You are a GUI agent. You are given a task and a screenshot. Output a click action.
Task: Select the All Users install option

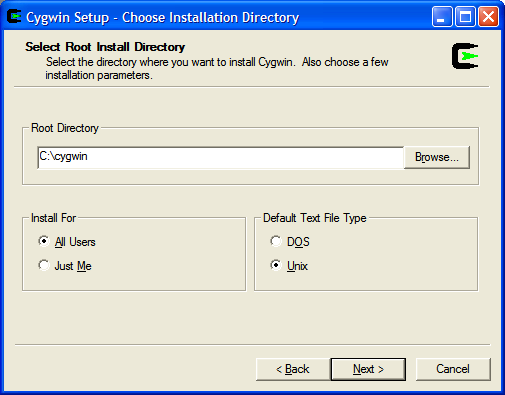click(67, 241)
